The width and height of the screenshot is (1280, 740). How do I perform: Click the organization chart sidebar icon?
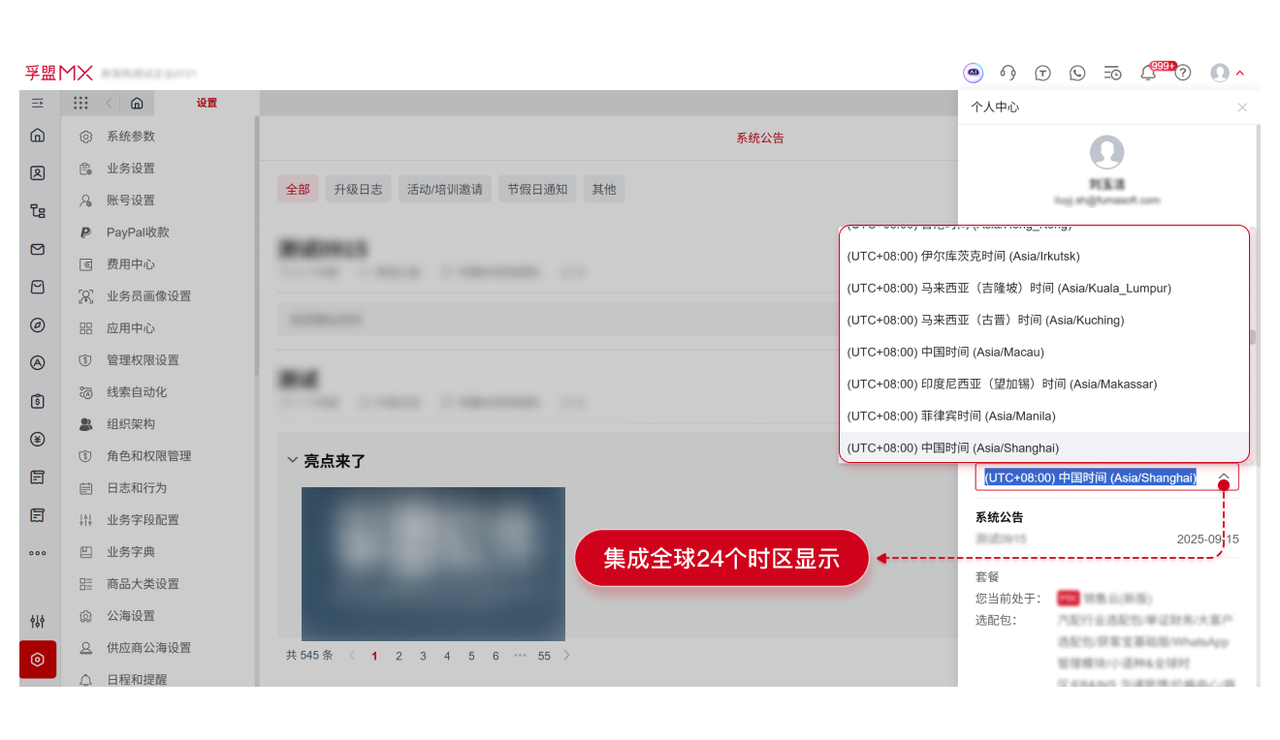[38, 211]
